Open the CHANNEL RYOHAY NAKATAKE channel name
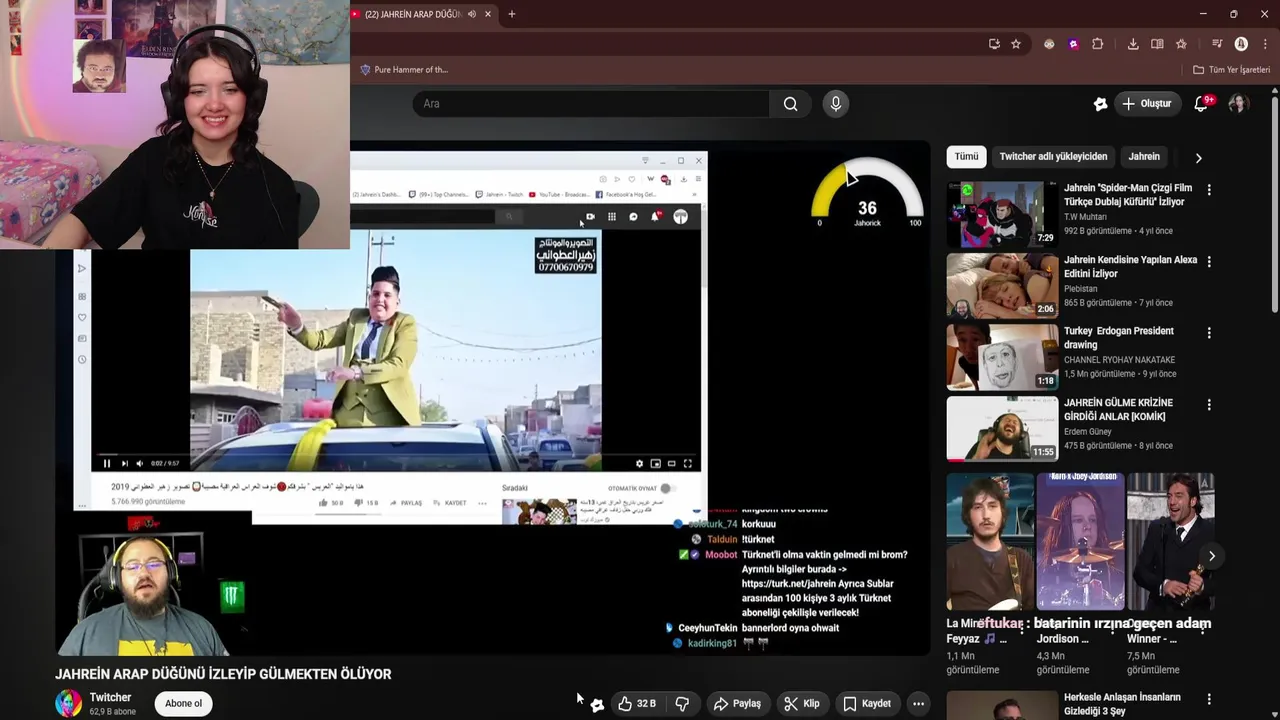 (1119, 360)
